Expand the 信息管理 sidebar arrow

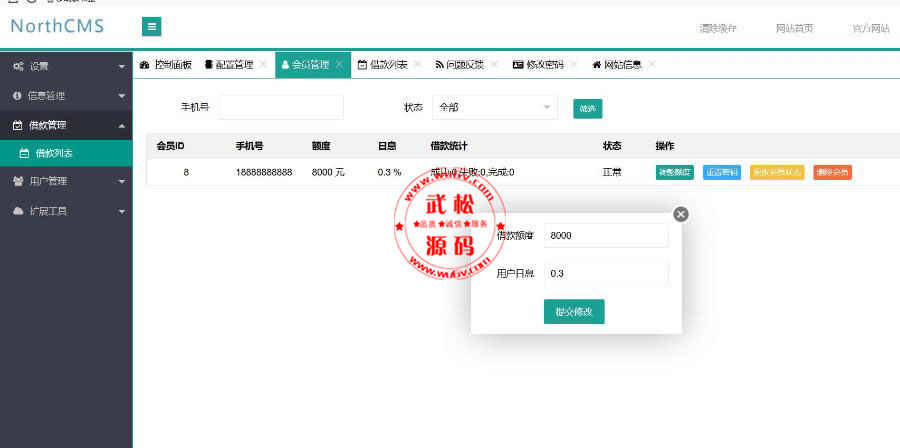122,96
